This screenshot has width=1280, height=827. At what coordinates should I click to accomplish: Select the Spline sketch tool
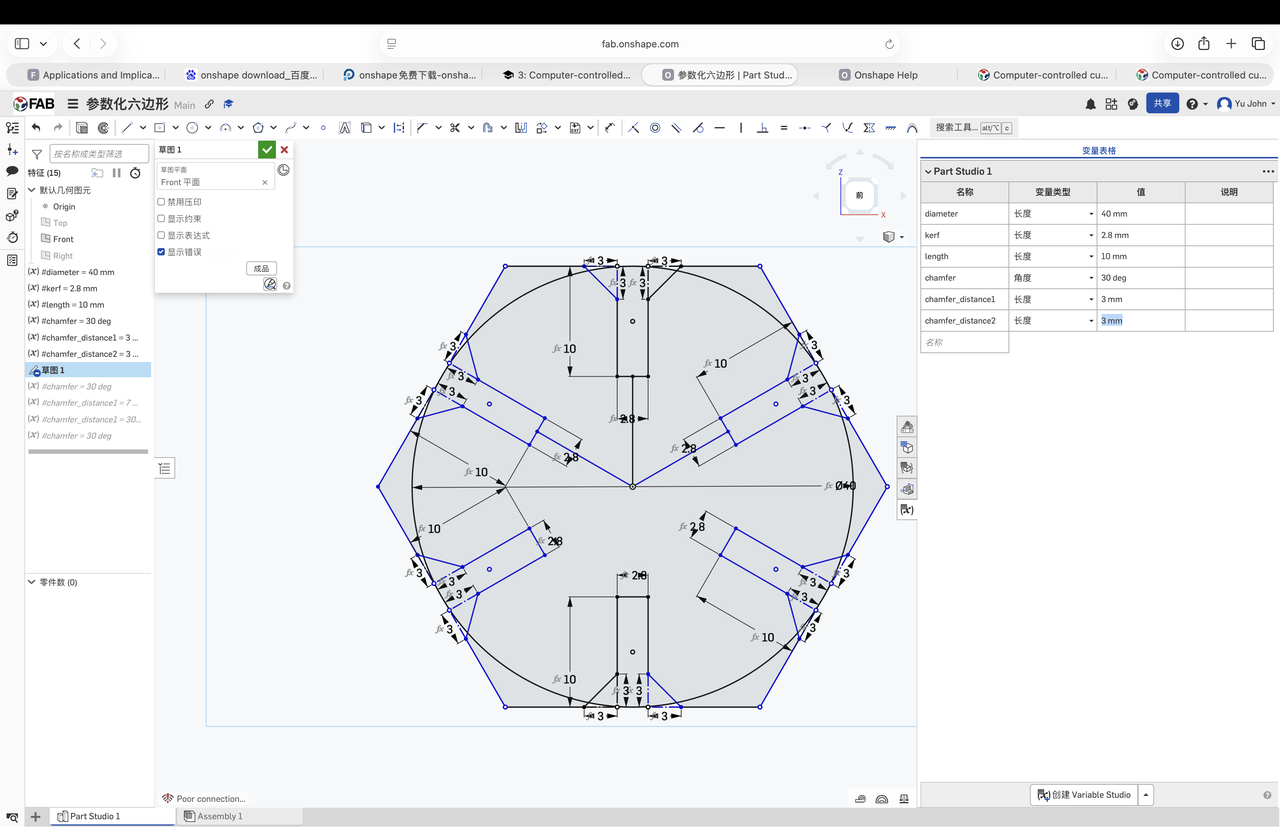[x=291, y=128]
